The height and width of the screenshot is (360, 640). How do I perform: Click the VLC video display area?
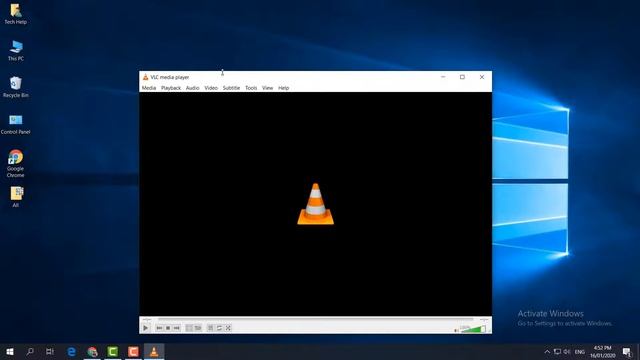click(x=315, y=204)
